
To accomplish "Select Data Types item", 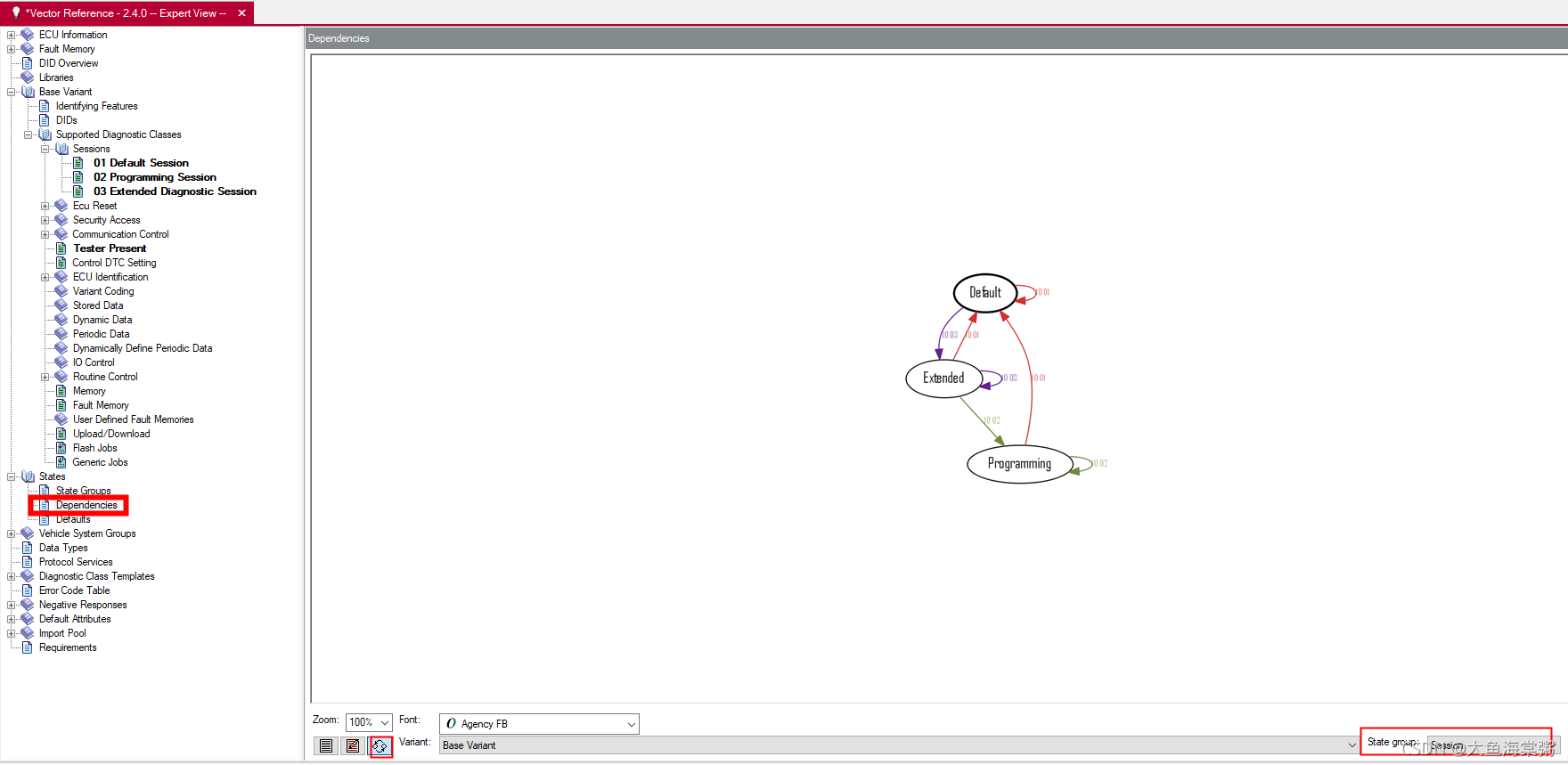I will (x=63, y=548).
